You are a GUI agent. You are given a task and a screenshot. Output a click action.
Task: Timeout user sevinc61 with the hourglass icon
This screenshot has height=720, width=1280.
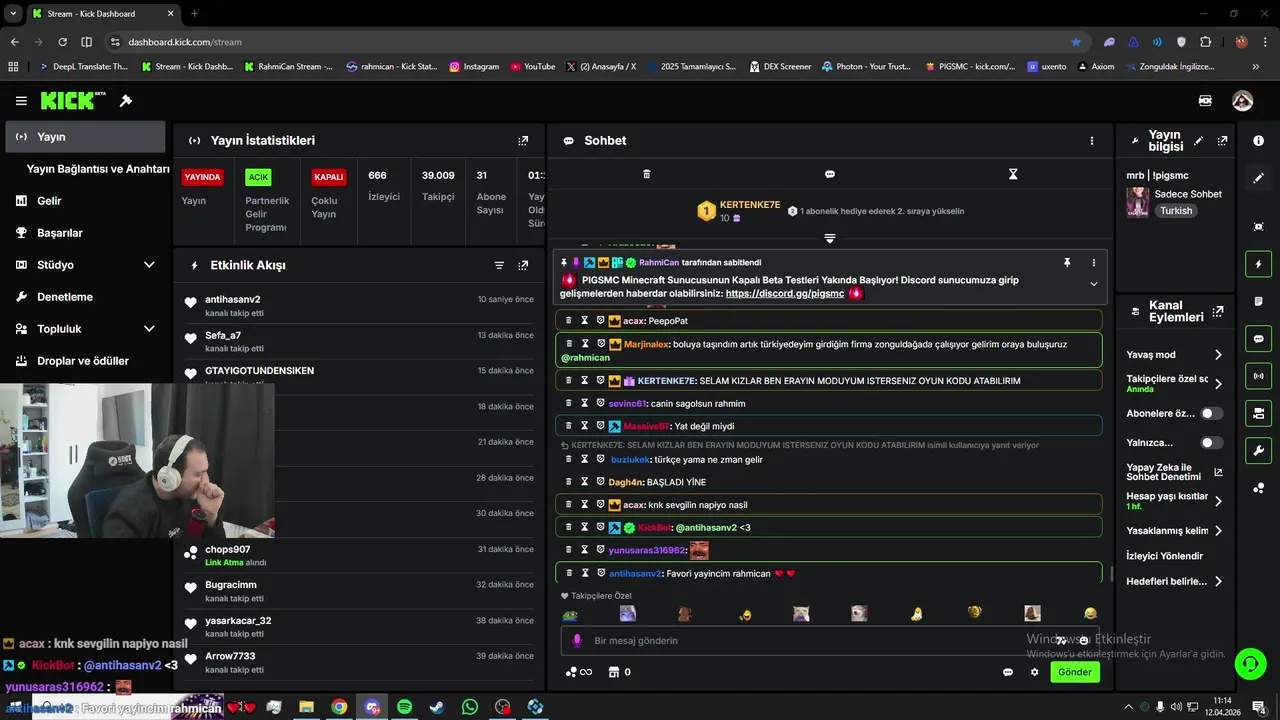pos(585,403)
